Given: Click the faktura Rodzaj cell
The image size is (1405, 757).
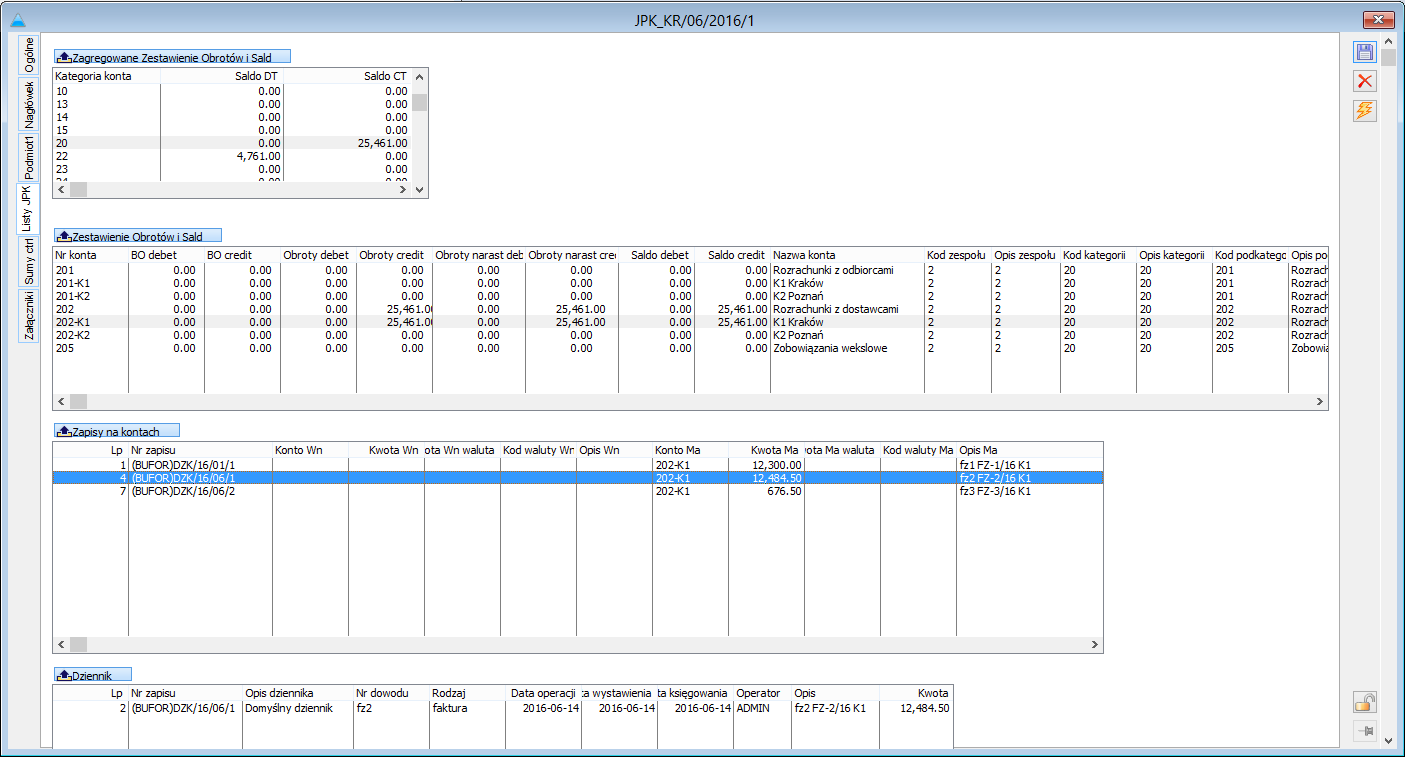Looking at the screenshot, I should click(x=468, y=707).
